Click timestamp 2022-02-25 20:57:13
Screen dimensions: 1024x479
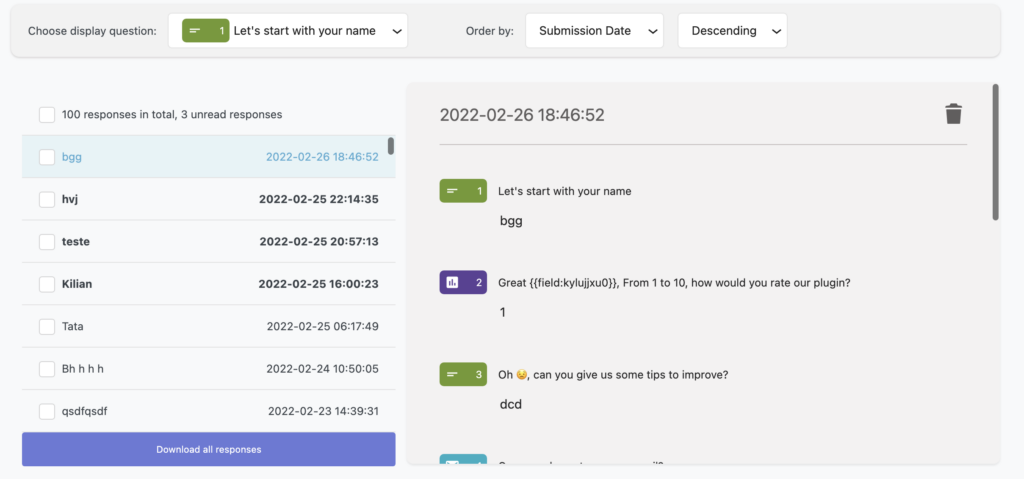pos(319,242)
